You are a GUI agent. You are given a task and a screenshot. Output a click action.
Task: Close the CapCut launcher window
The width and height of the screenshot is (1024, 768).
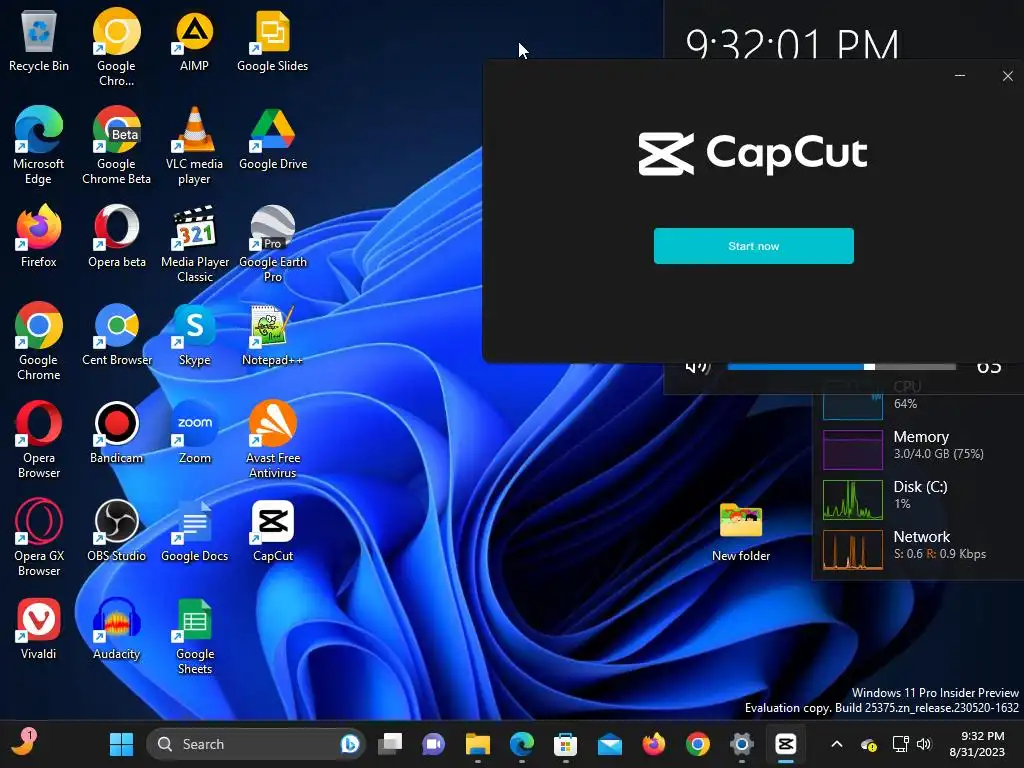1007,76
